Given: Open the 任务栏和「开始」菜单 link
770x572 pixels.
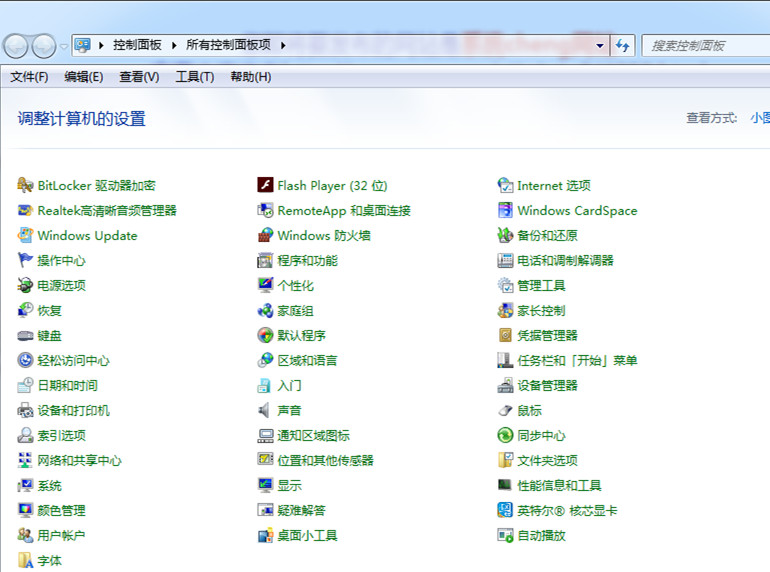Looking at the screenshot, I should point(578,360).
